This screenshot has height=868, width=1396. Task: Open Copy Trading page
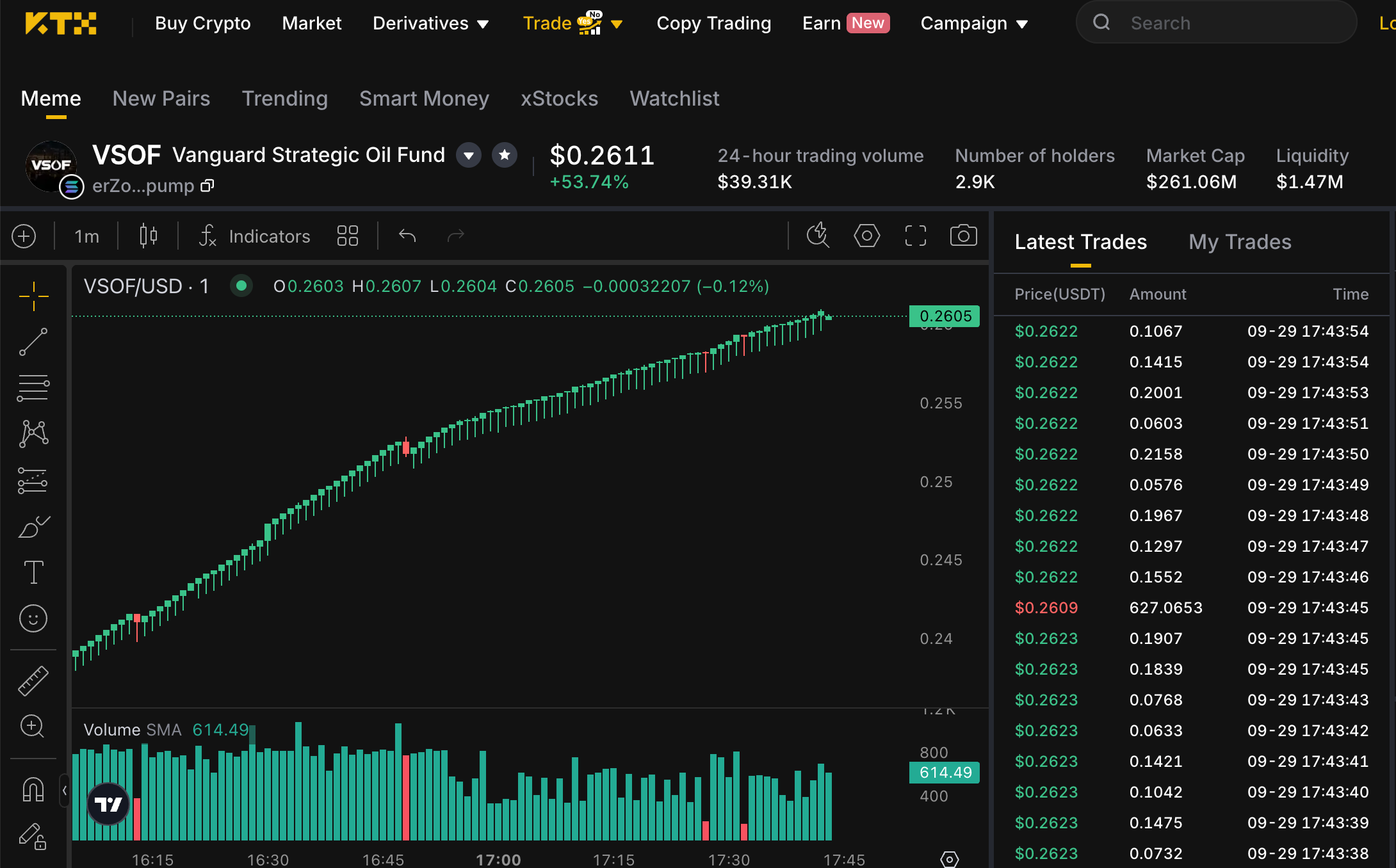(714, 24)
